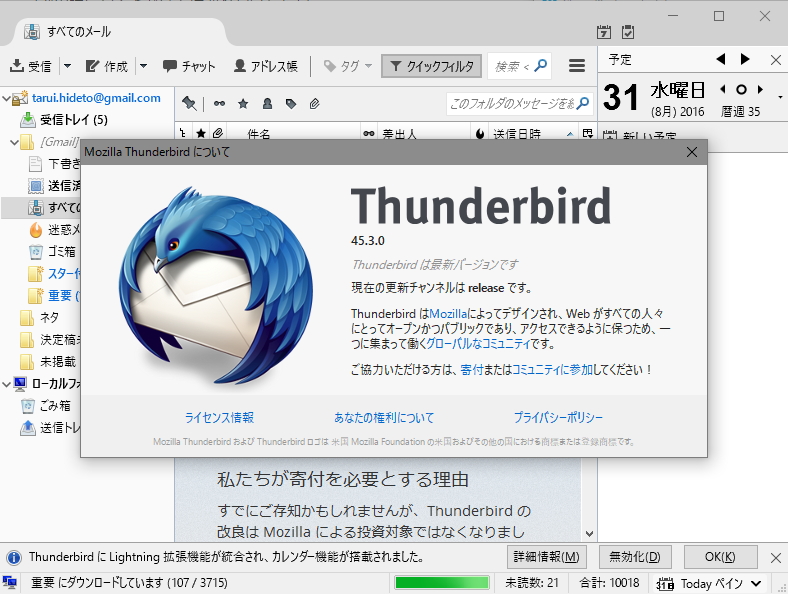Viewport: 788px width, 594px height.
Task: Toggle the contact filter person icon
Action: coord(267,104)
